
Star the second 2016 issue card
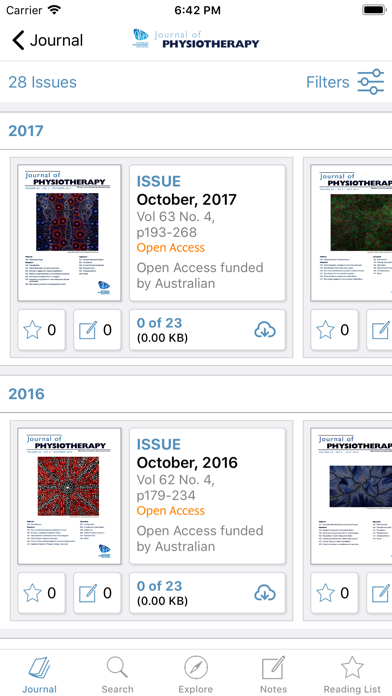[x=334, y=593]
